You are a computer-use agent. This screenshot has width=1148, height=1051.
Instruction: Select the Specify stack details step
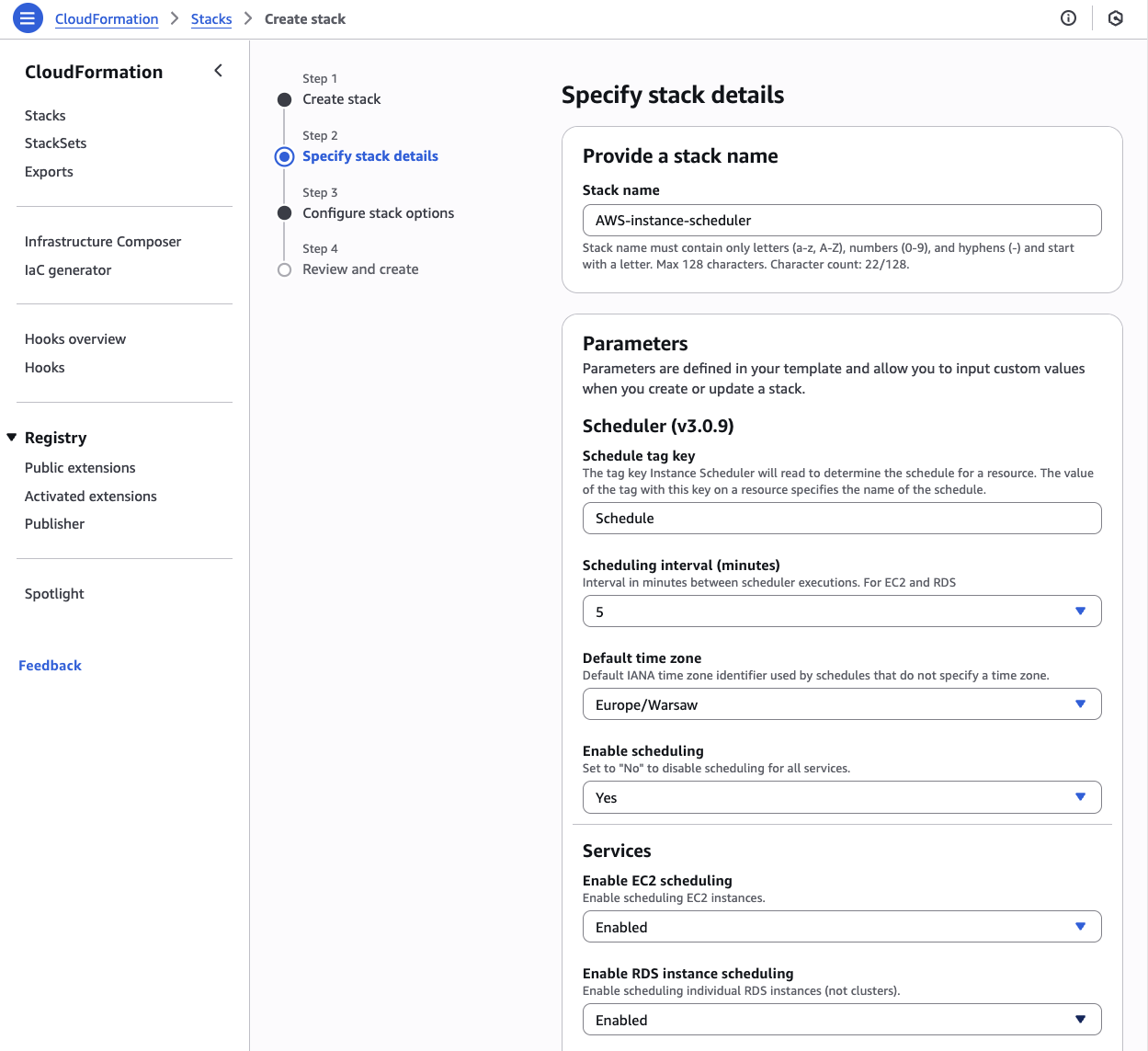click(x=370, y=156)
